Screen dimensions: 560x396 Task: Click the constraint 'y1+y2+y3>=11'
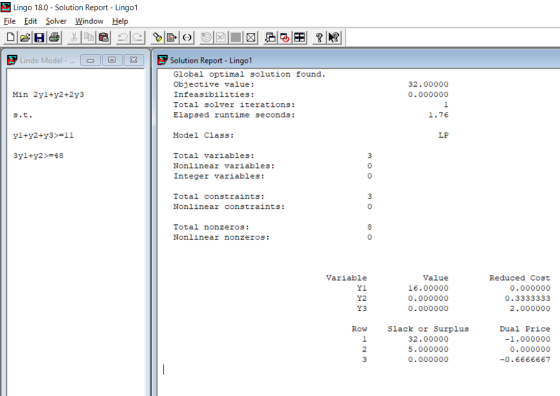point(43,135)
